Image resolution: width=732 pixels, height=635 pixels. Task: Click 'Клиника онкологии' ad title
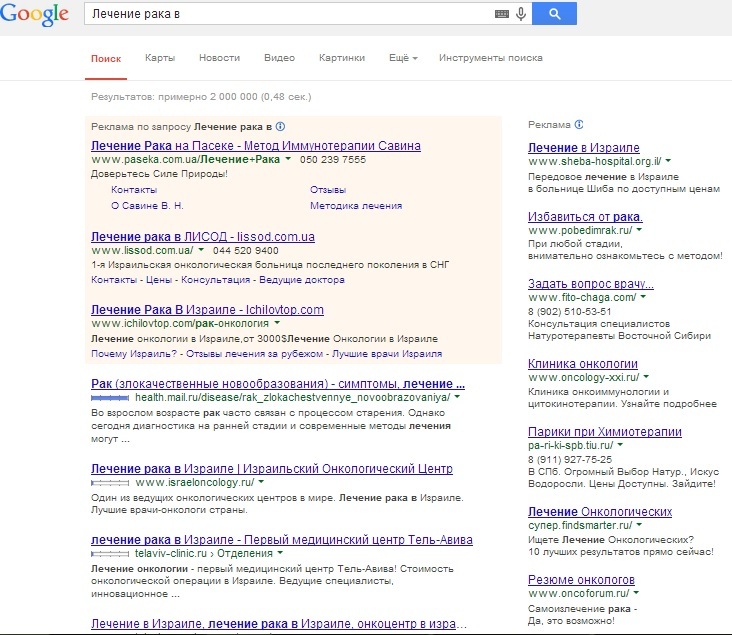[582, 363]
